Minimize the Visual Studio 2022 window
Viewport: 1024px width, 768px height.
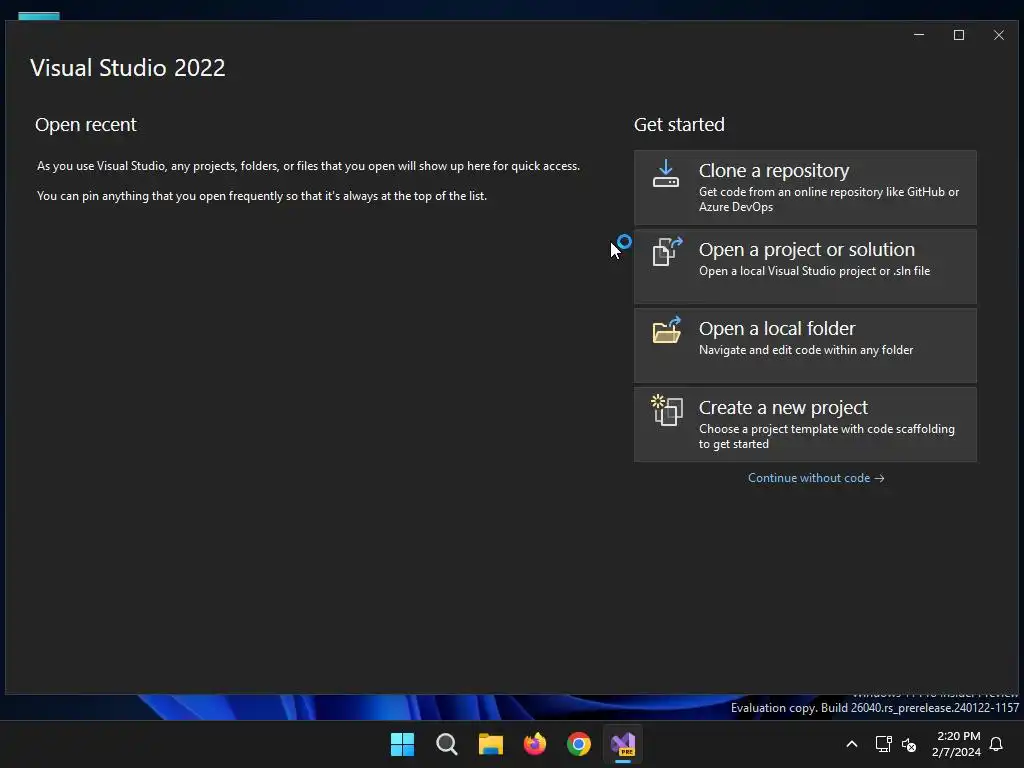coord(919,35)
